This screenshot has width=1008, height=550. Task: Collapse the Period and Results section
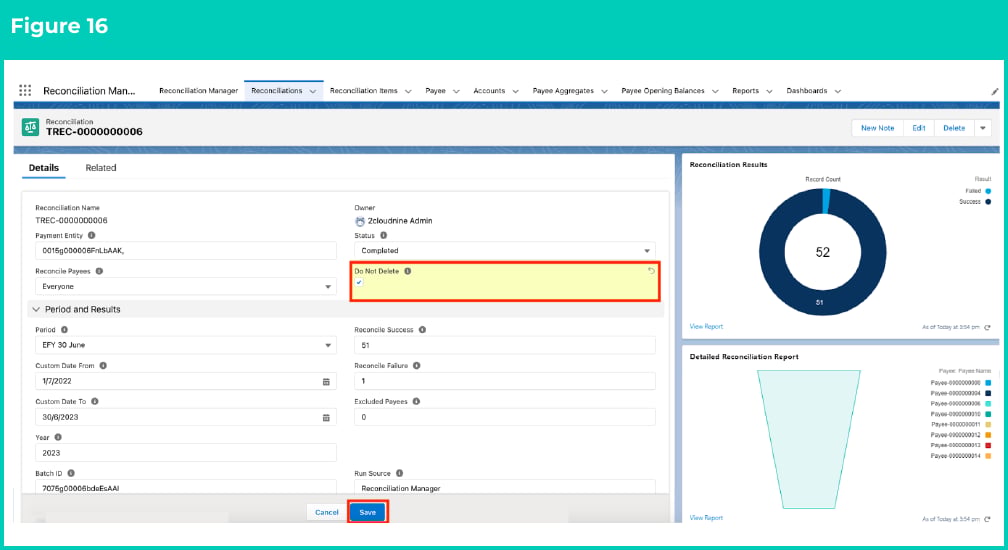tap(36, 310)
